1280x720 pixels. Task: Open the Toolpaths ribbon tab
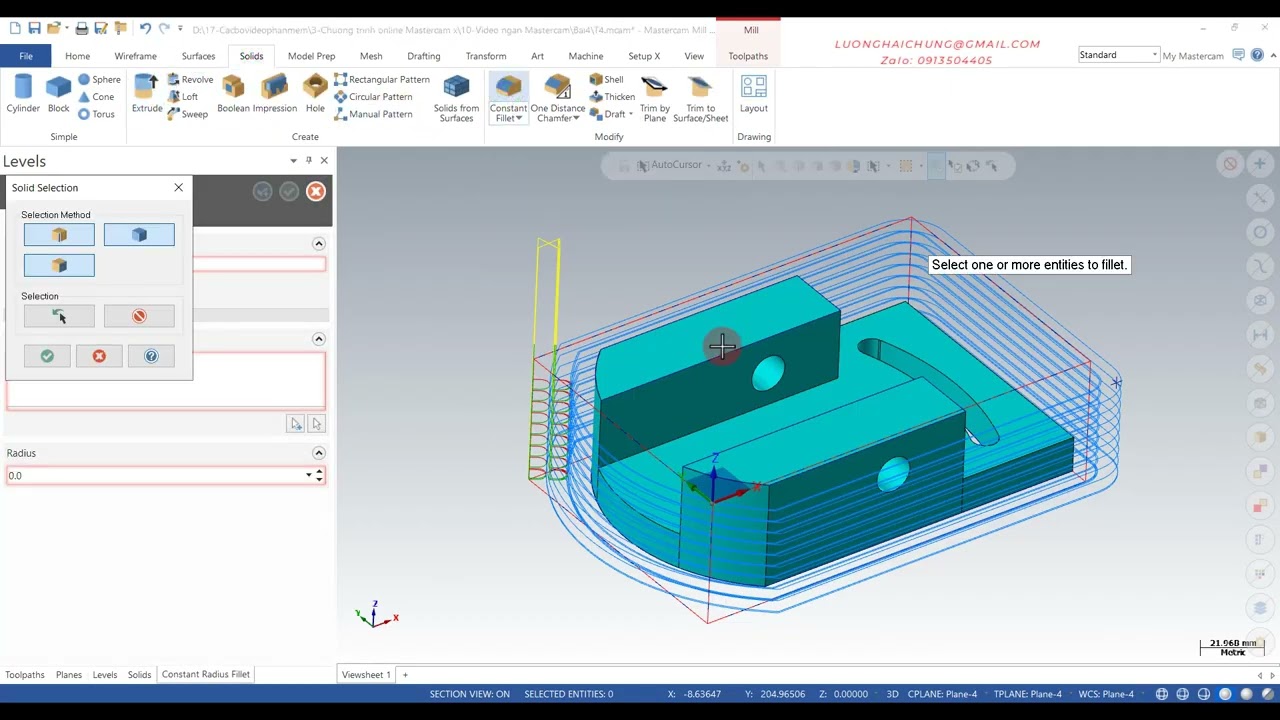point(748,56)
